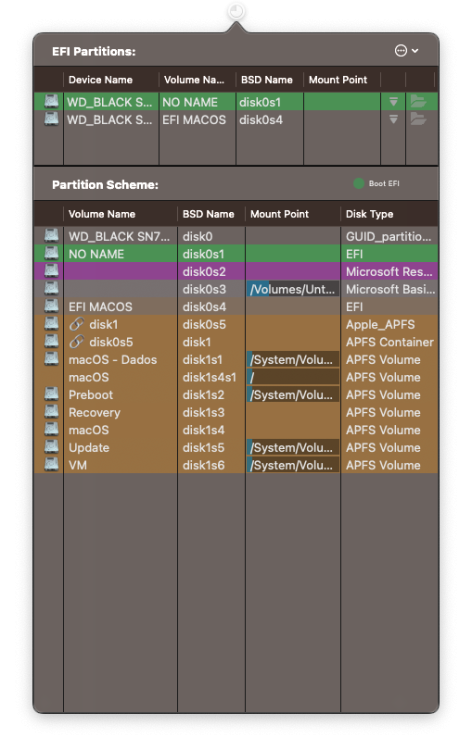Click disk icon beside VM row
This screenshot has width=472, height=750.
click(x=51, y=464)
